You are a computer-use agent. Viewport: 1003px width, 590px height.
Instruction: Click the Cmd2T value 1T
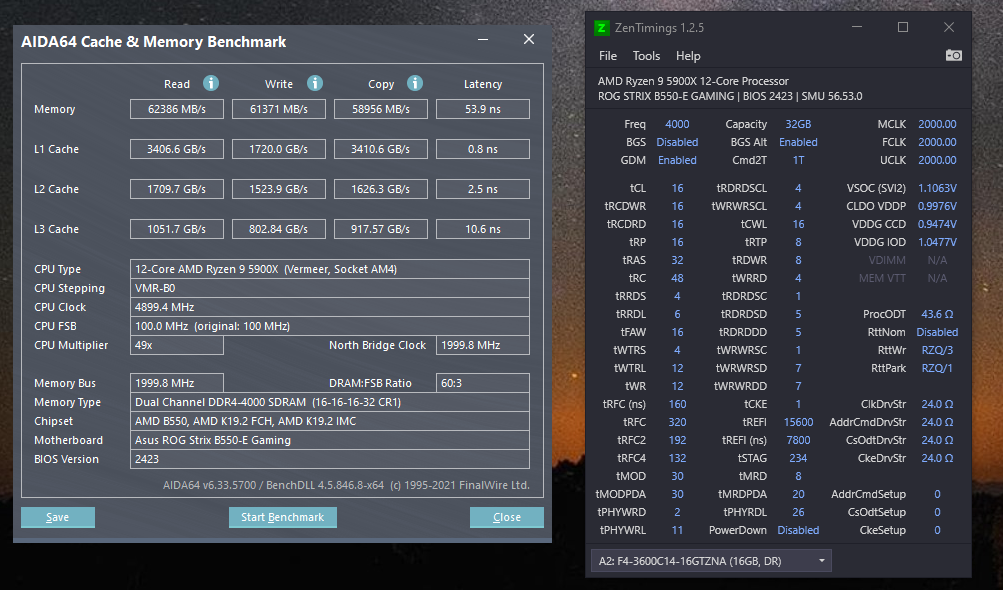tap(798, 160)
